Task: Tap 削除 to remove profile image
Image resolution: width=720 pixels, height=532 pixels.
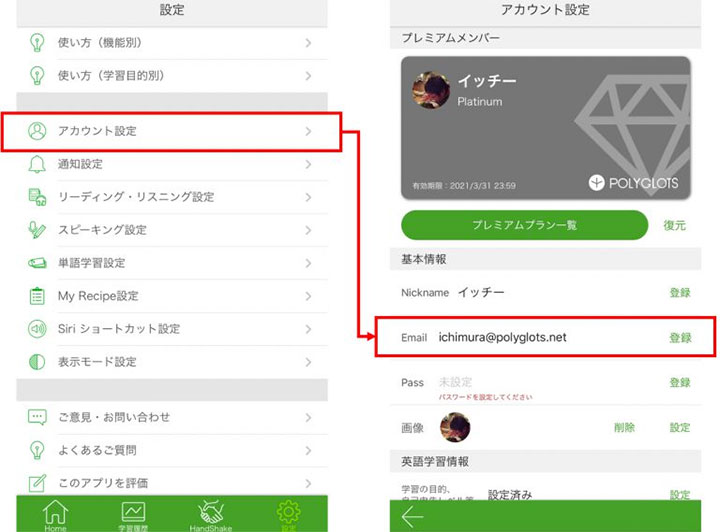Action: (624, 427)
